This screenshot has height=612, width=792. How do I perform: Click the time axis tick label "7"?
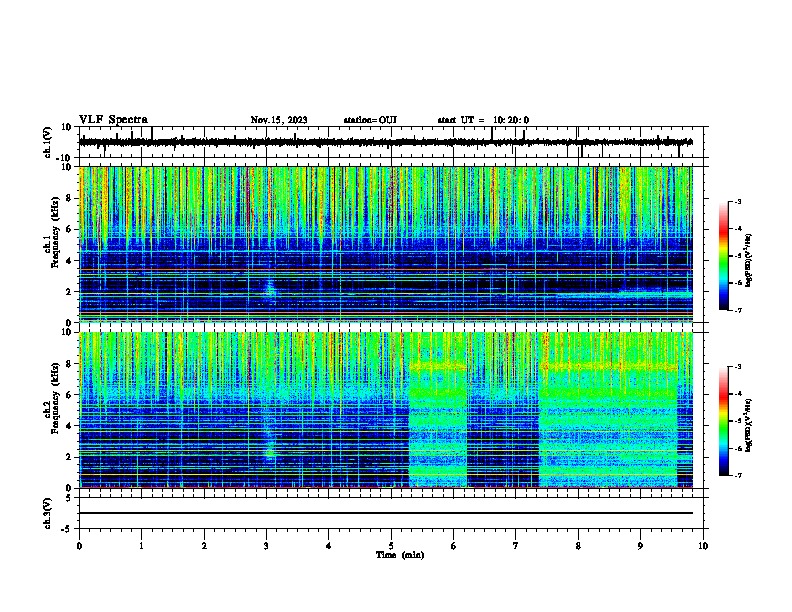point(516,546)
